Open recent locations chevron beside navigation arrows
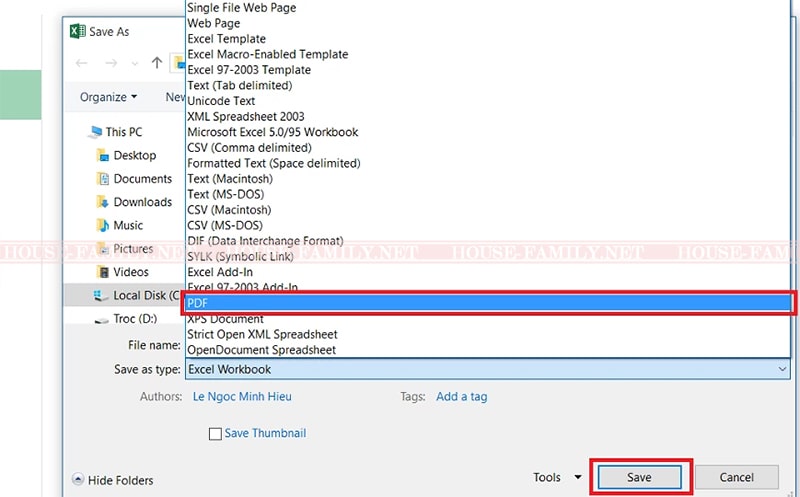 135,64
